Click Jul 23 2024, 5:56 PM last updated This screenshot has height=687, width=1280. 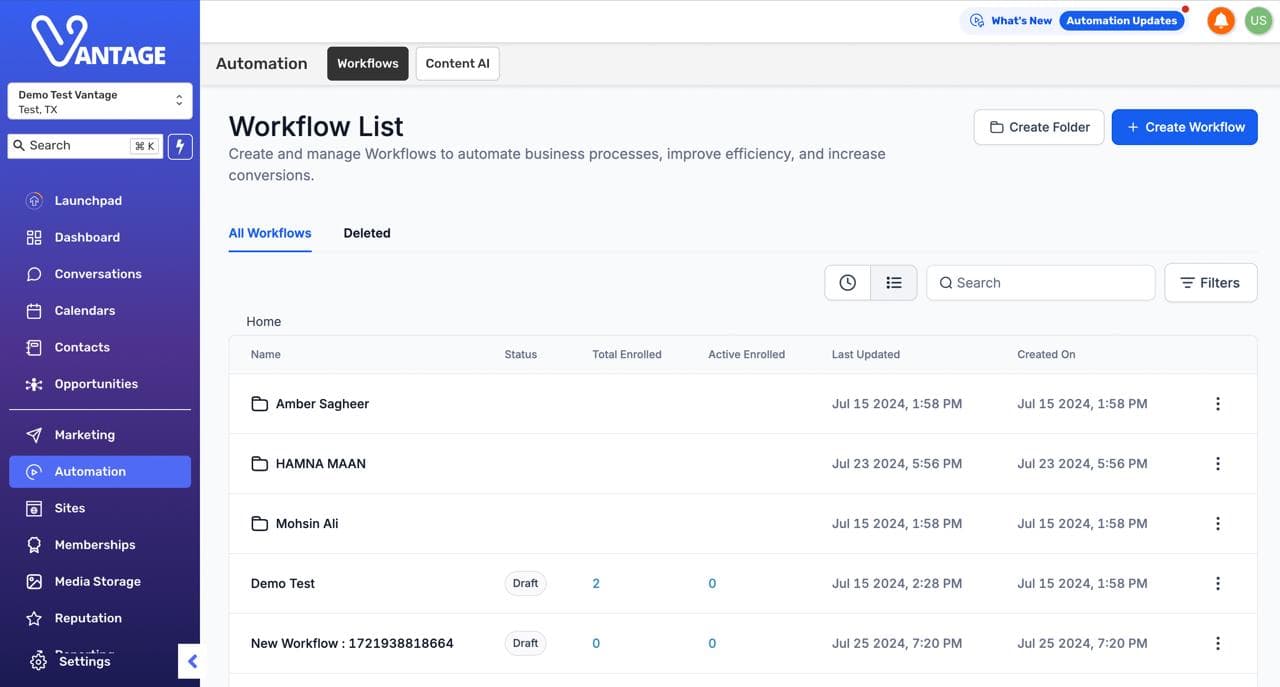[897, 464]
